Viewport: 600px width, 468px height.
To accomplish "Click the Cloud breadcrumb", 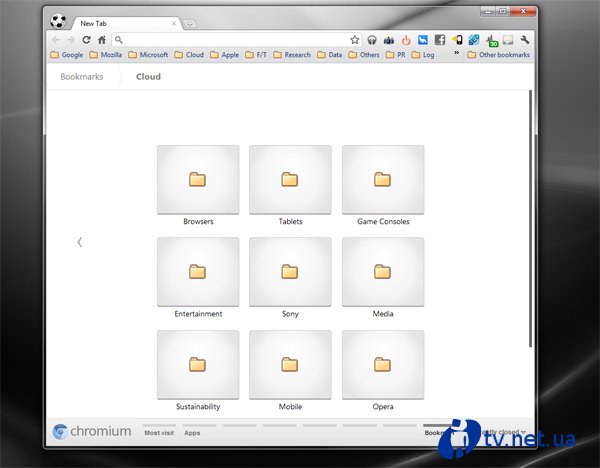I will pyautogui.click(x=148, y=77).
